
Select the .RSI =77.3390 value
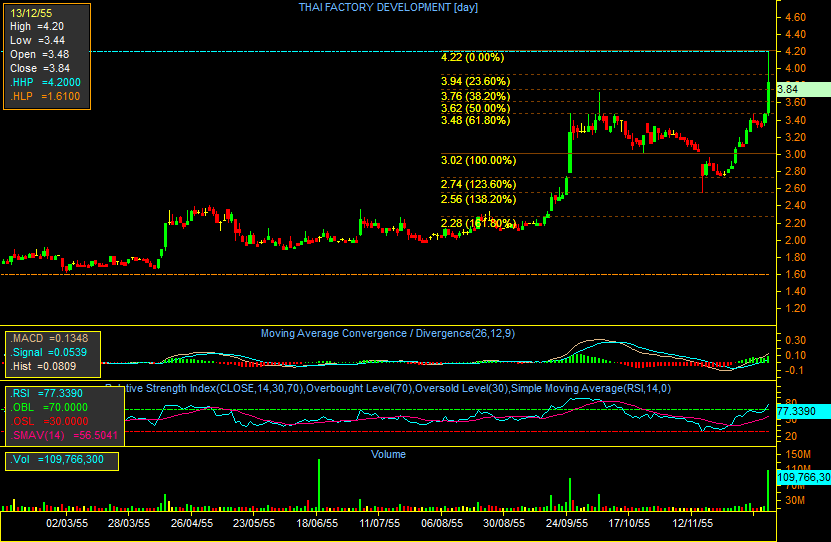coord(47,393)
